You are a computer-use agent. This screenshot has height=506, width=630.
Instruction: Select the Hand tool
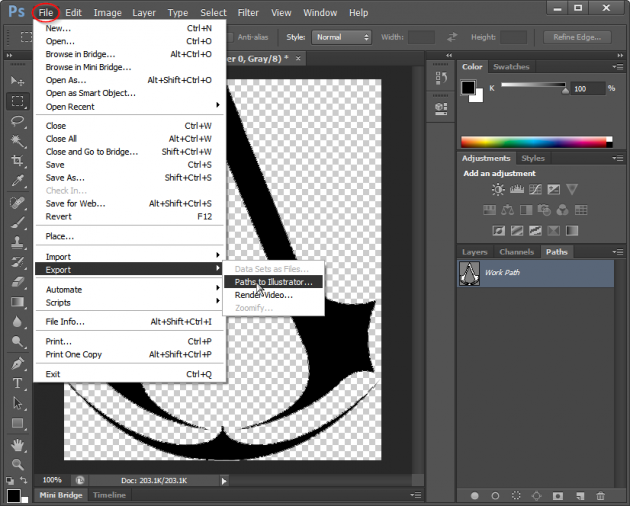17,444
